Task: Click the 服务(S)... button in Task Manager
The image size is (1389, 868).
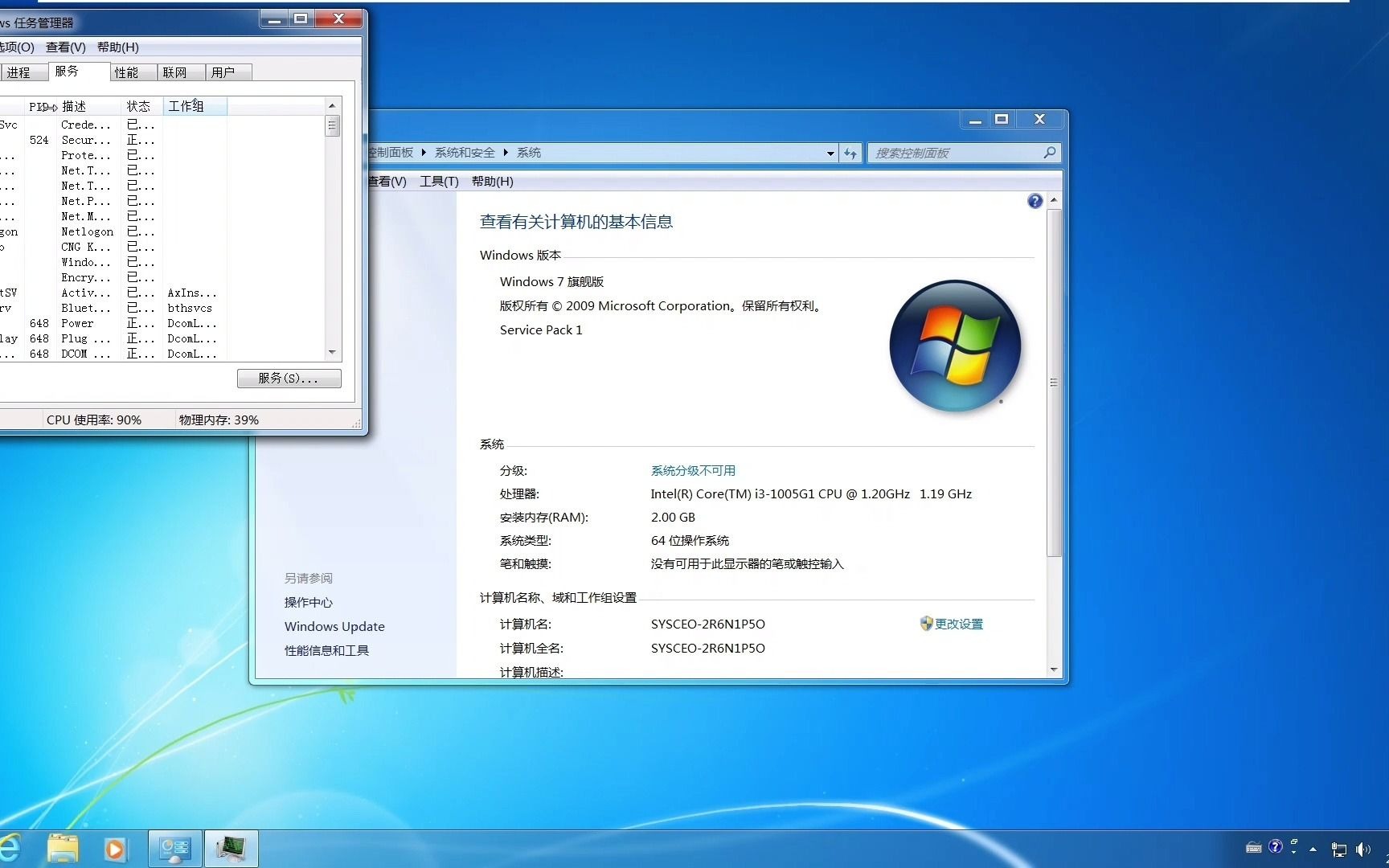Action: coord(289,379)
